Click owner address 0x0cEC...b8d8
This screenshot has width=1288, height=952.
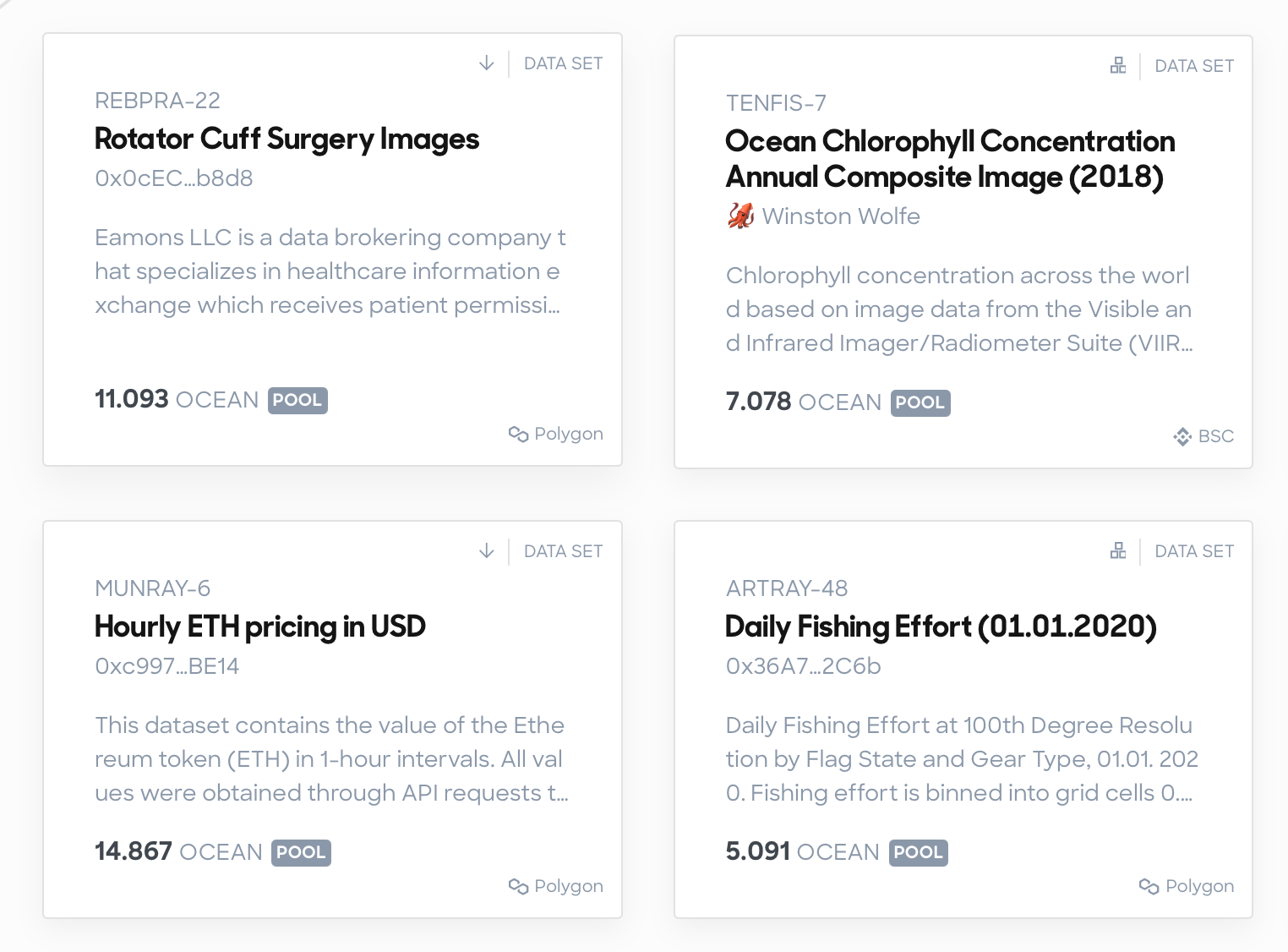[x=174, y=178]
